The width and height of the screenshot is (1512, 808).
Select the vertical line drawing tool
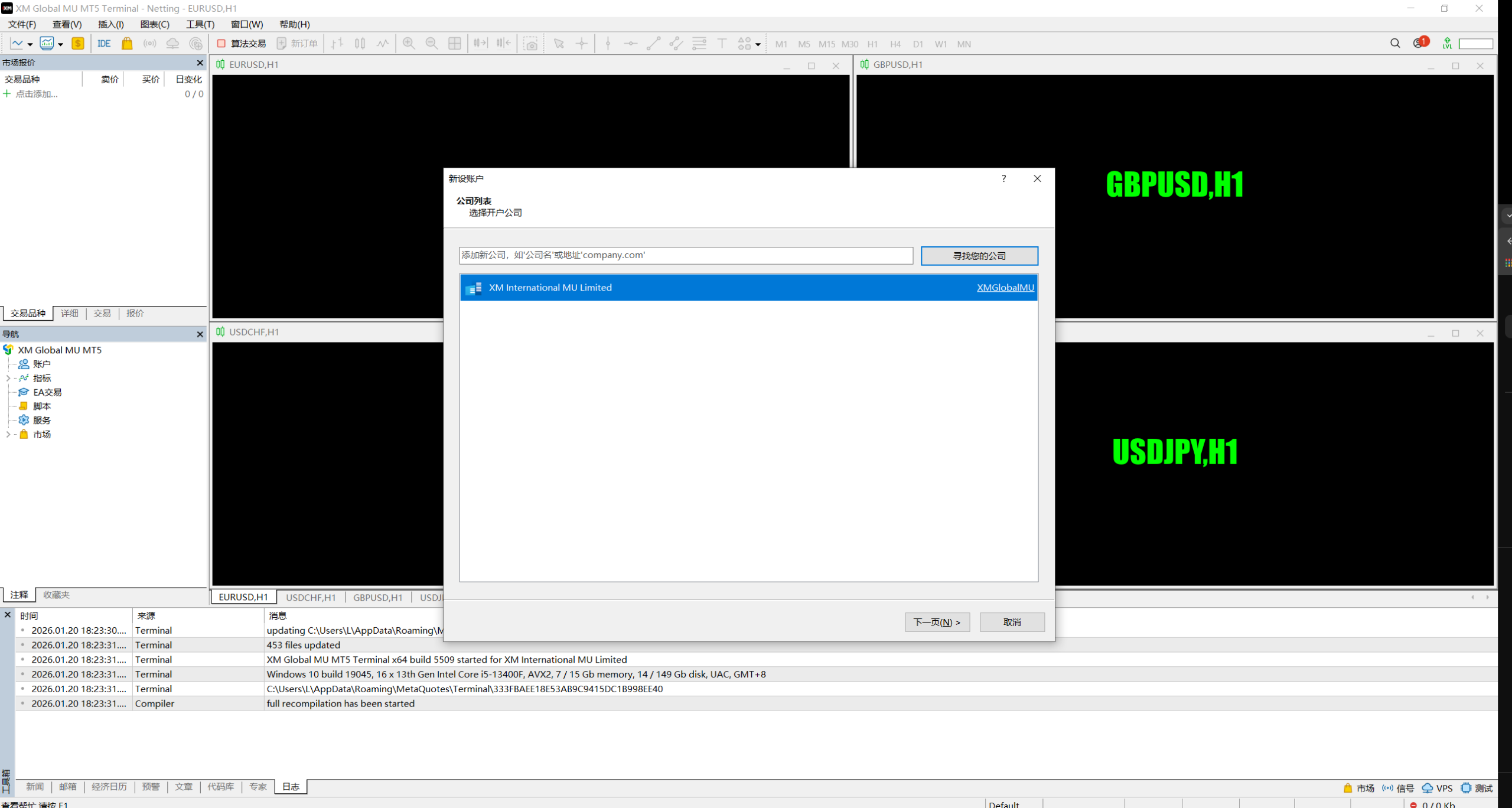608,44
